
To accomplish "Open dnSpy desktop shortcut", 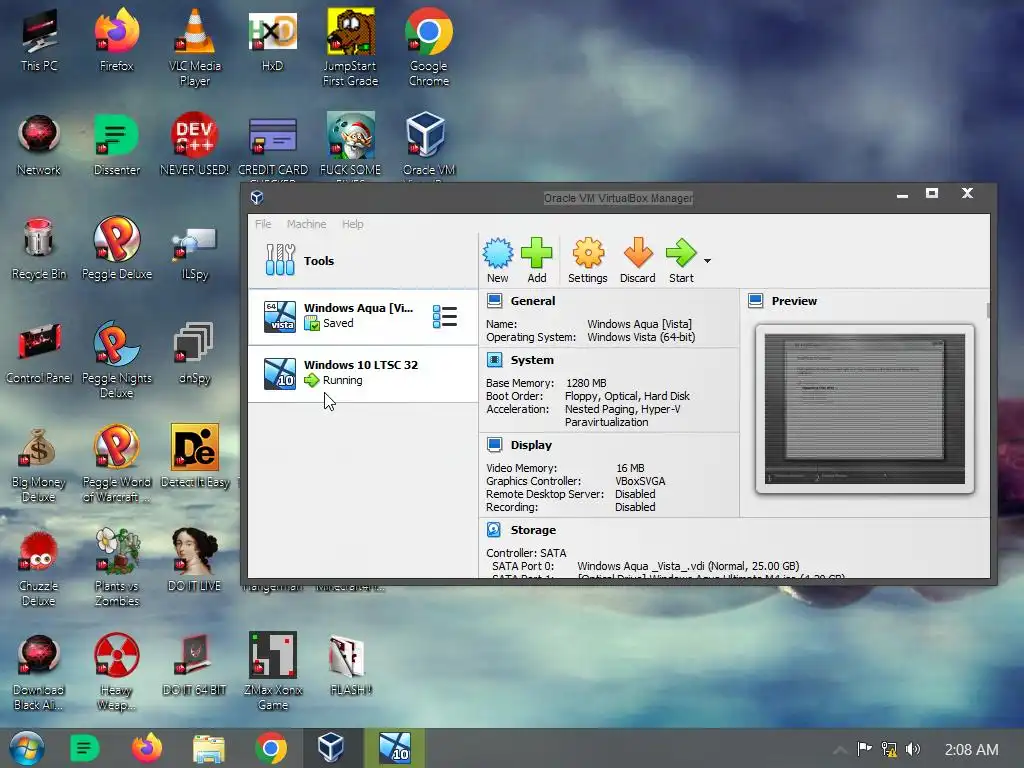I will pyautogui.click(x=195, y=353).
